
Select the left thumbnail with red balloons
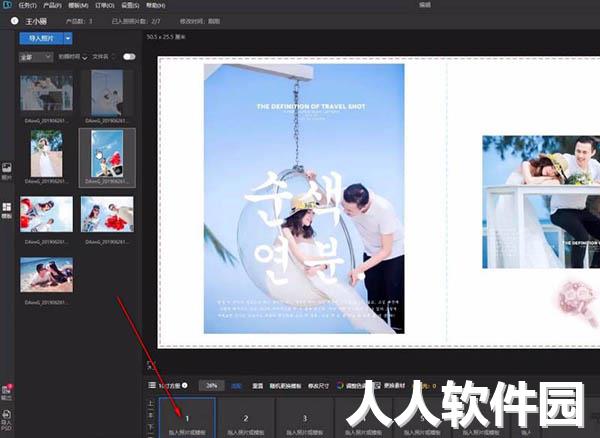pos(46,214)
